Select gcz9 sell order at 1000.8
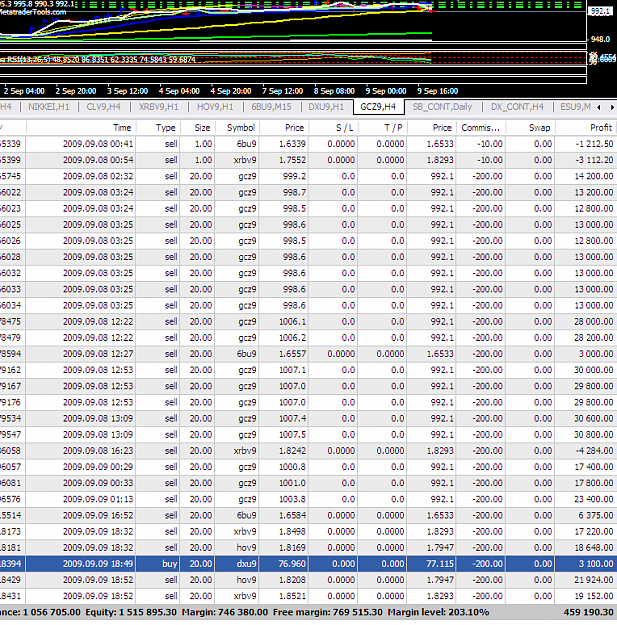The image size is (617, 625). pos(308,467)
